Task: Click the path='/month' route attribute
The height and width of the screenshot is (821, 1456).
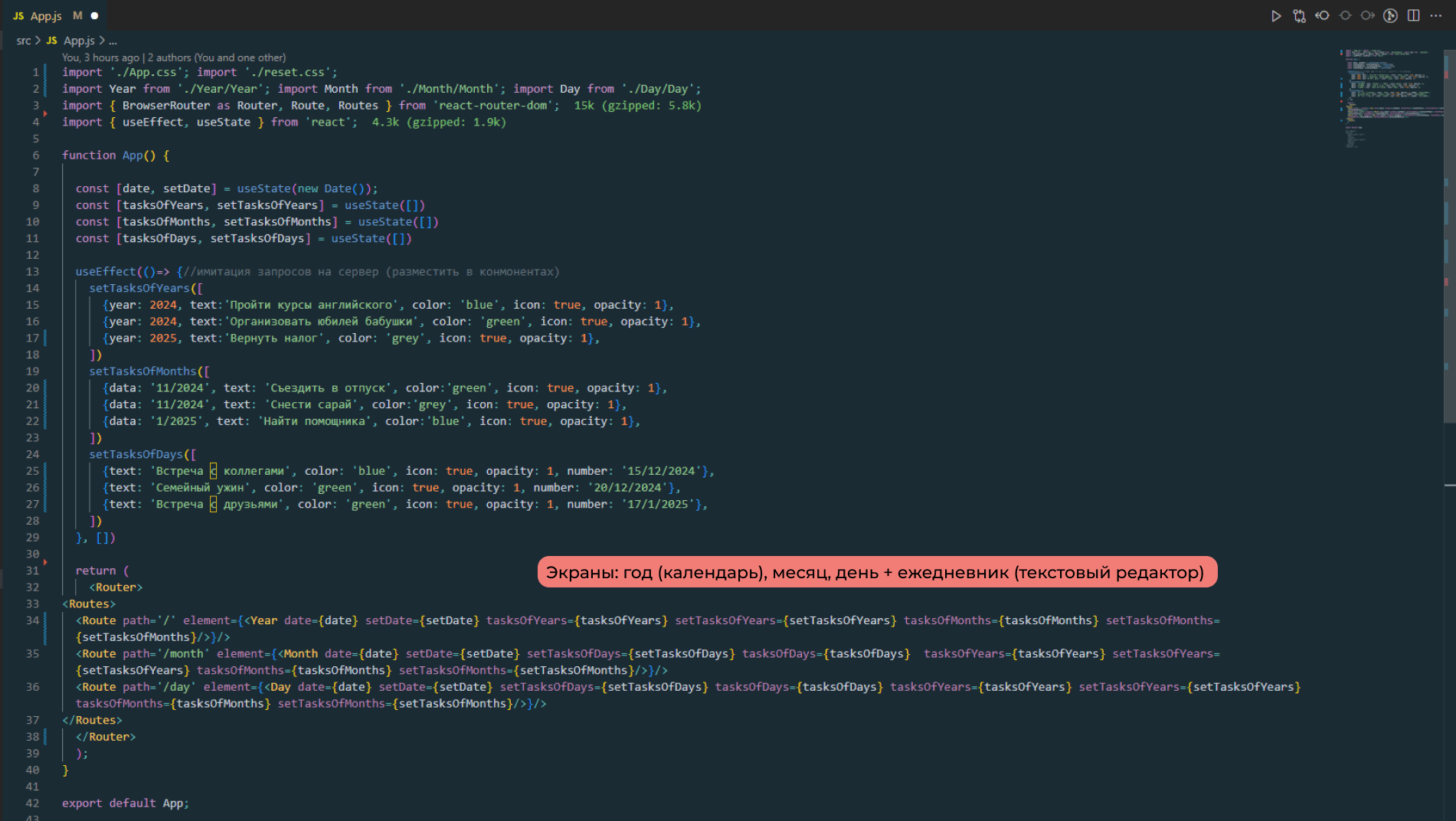Action: [x=166, y=653]
